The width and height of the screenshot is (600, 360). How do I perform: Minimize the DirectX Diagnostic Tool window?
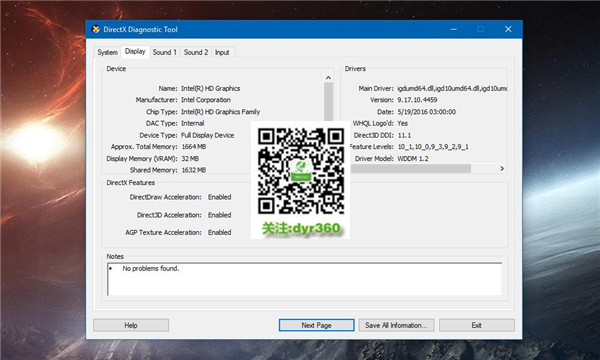click(454, 29)
